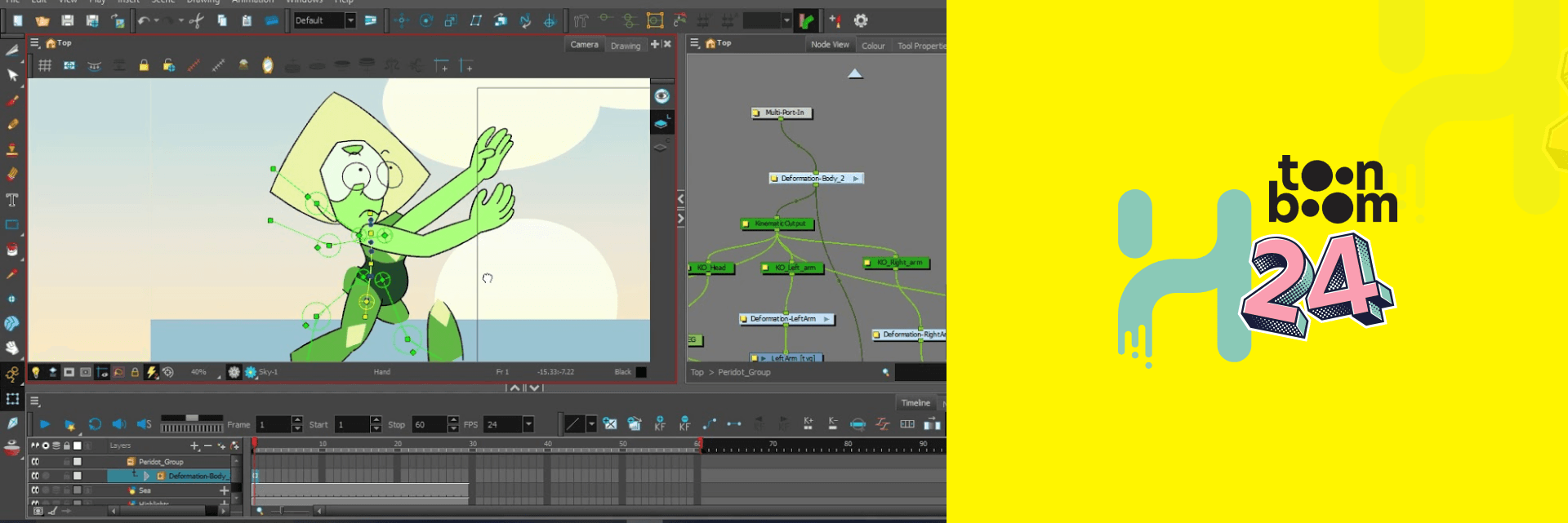Select the KO_Right_arm node
1568x523 pixels.
click(x=897, y=263)
